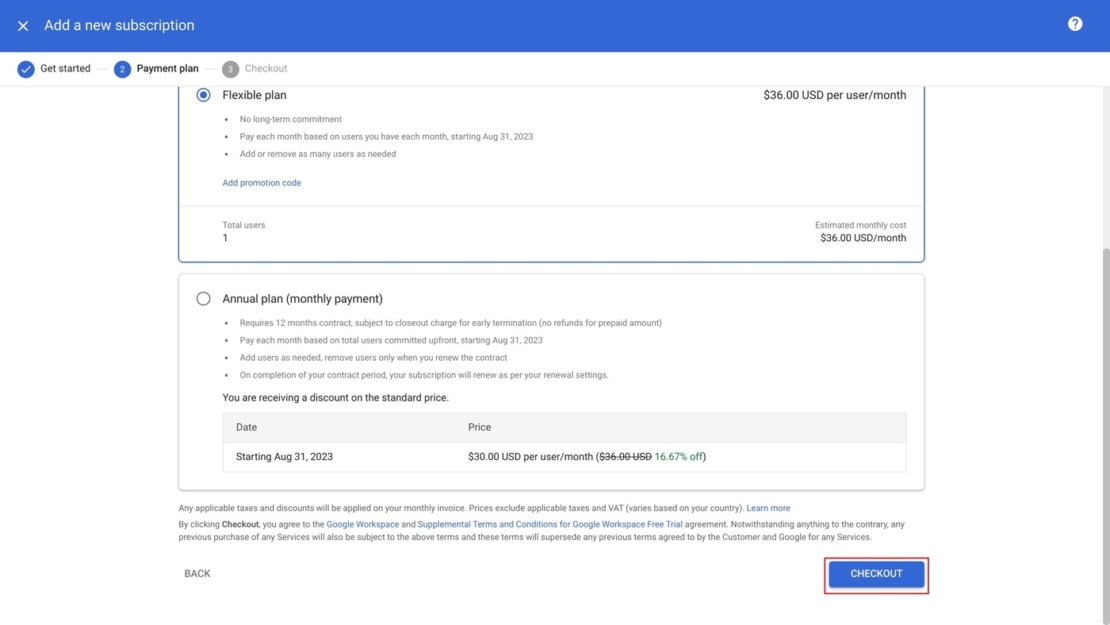Image resolution: width=1110 pixels, height=625 pixels.
Task: Click the Payment plan step label
Action: click(166, 68)
